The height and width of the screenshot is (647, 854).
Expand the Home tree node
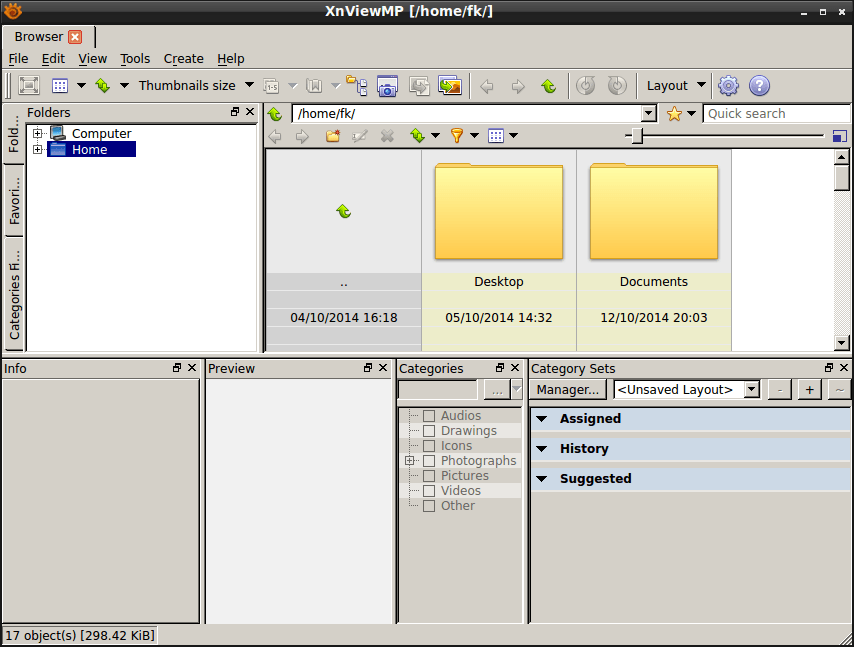pyautogui.click(x=38, y=149)
